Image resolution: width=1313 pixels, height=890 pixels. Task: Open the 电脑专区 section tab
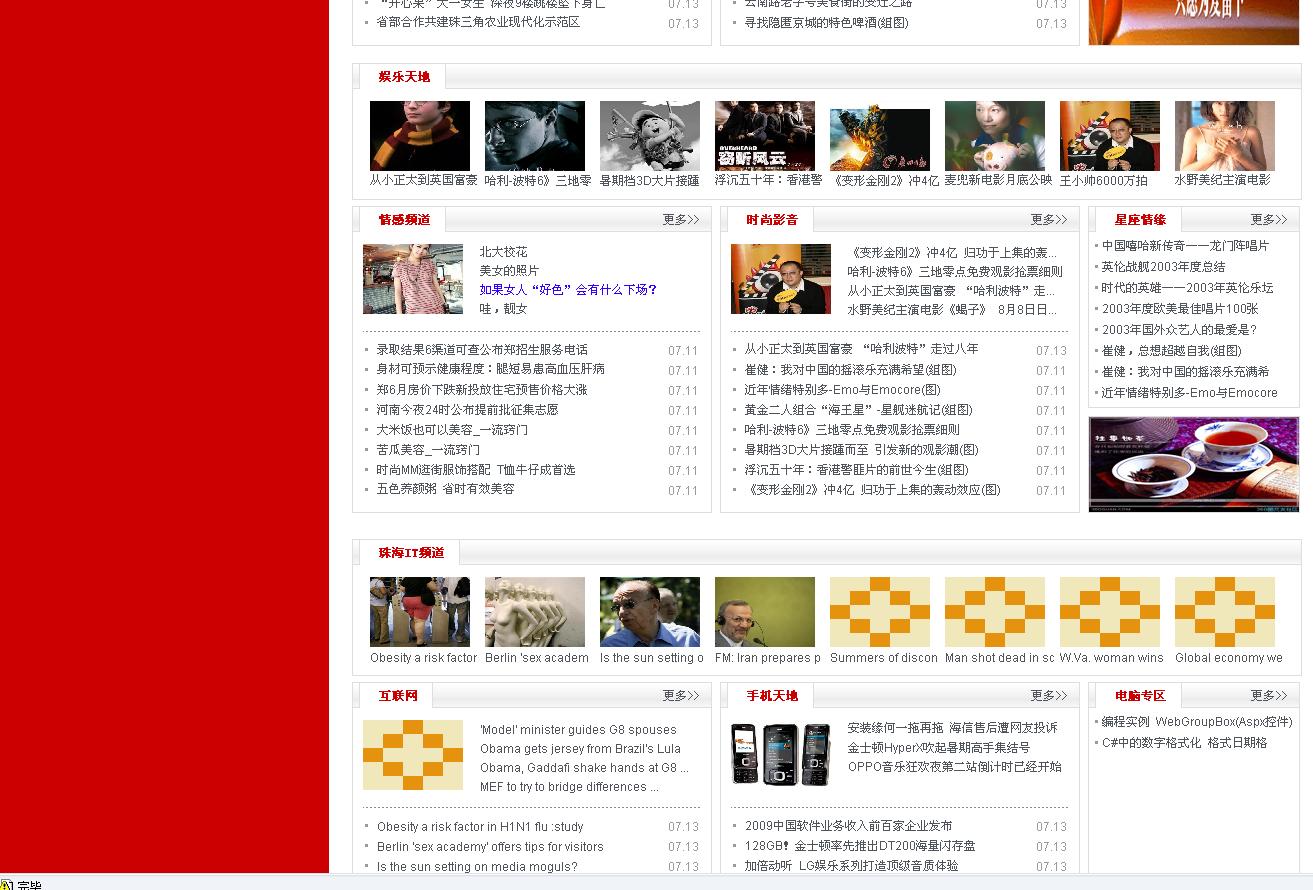1140,696
